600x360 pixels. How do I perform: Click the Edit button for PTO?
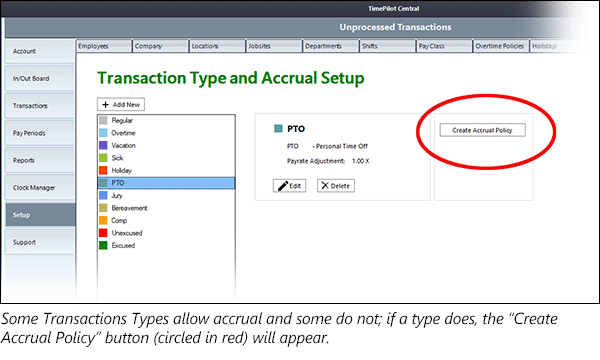(x=289, y=186)
